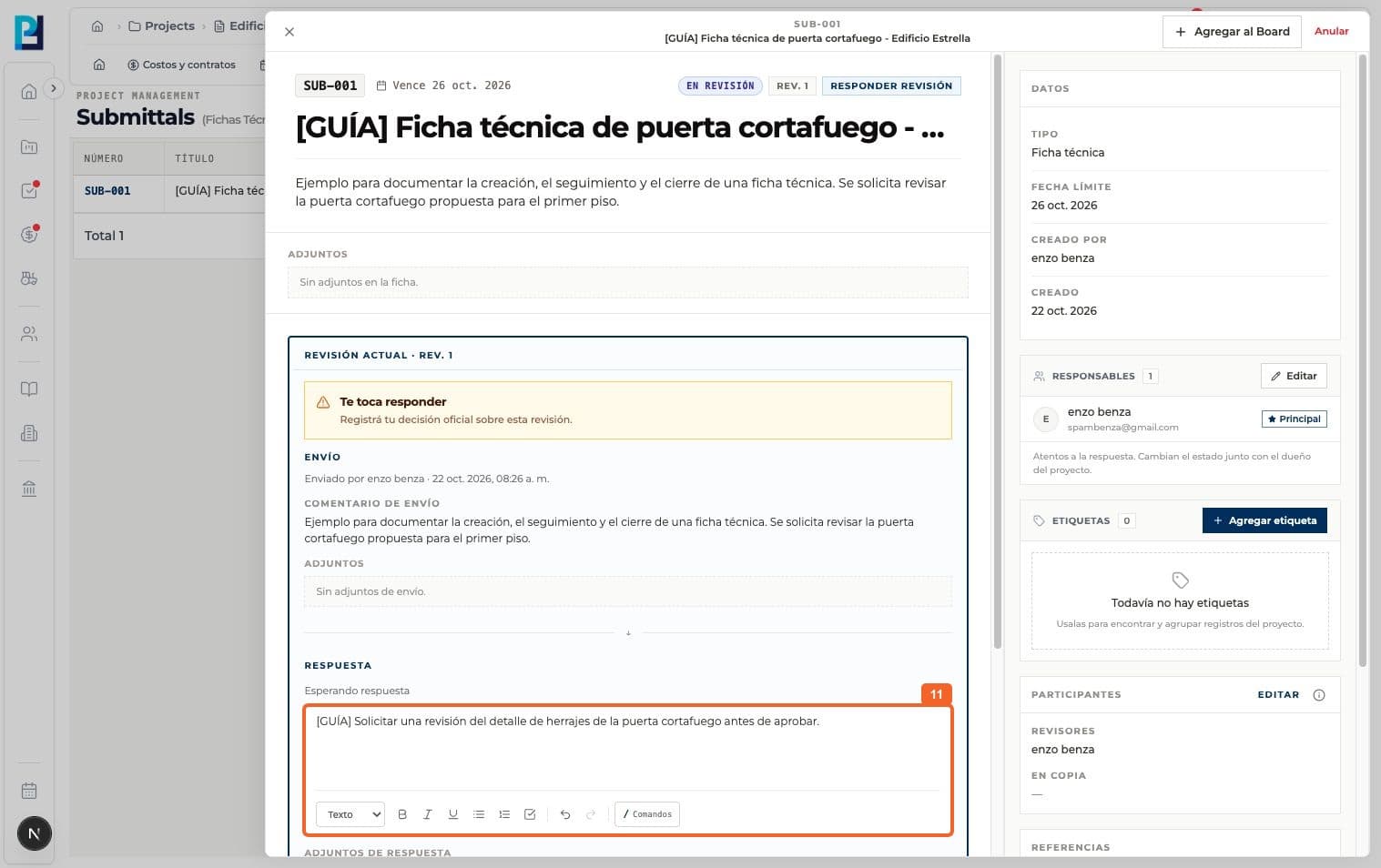The width and height of the screenshot is (1381, 868).
Task: Open the machinery tractor icon in the sidebar
Action: [29, 278]
